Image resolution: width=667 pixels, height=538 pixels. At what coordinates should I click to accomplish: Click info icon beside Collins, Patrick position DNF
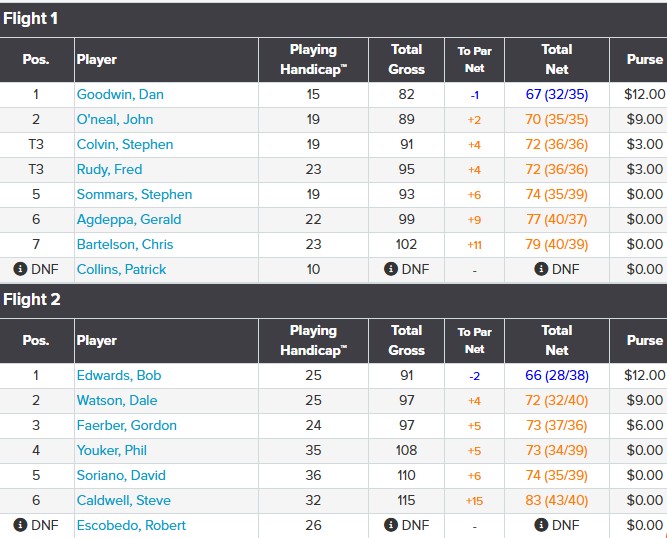19,269
